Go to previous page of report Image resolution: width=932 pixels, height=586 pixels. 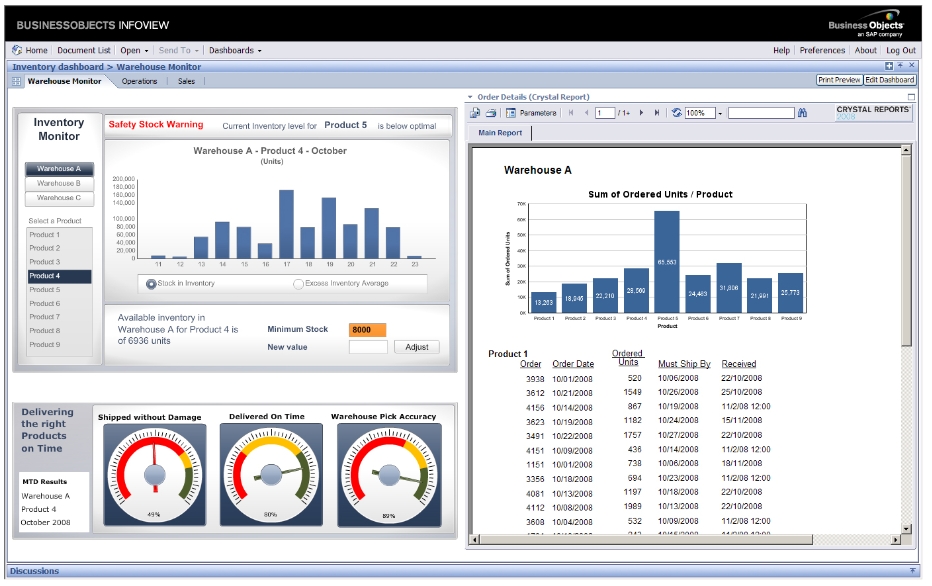coord(587,112)
